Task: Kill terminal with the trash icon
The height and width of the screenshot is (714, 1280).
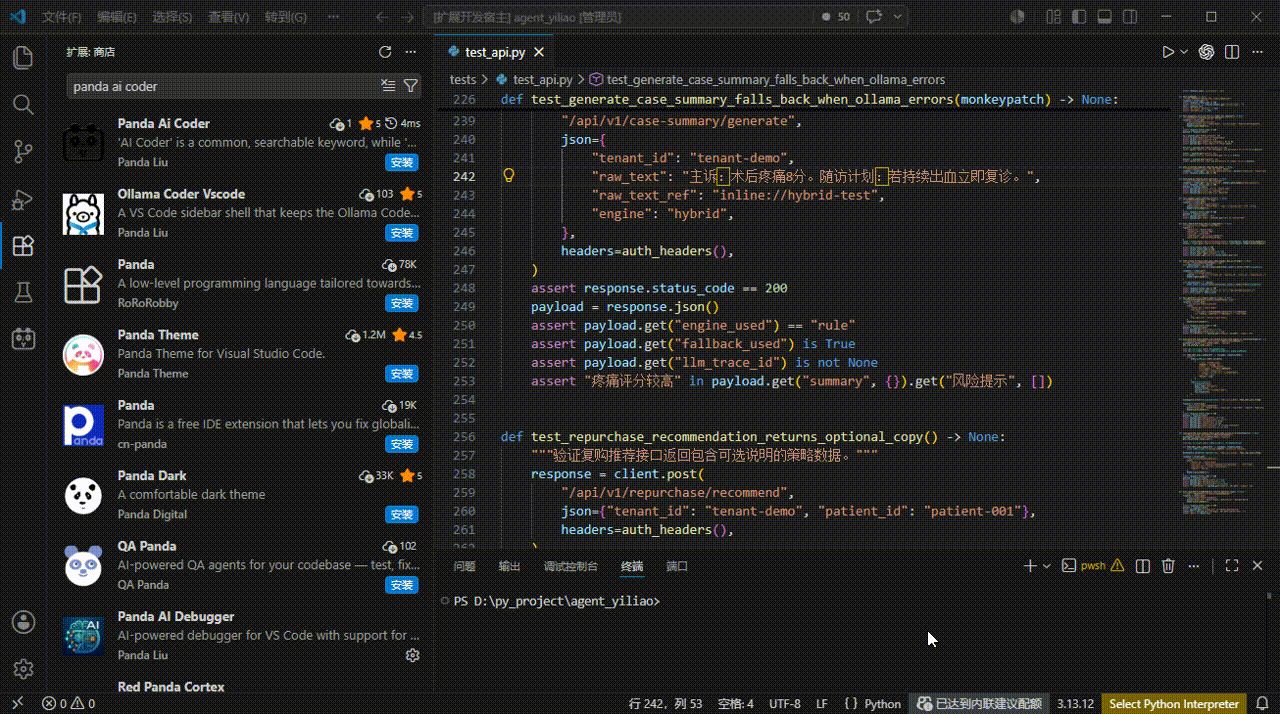Action: (x=1168, y=566)
